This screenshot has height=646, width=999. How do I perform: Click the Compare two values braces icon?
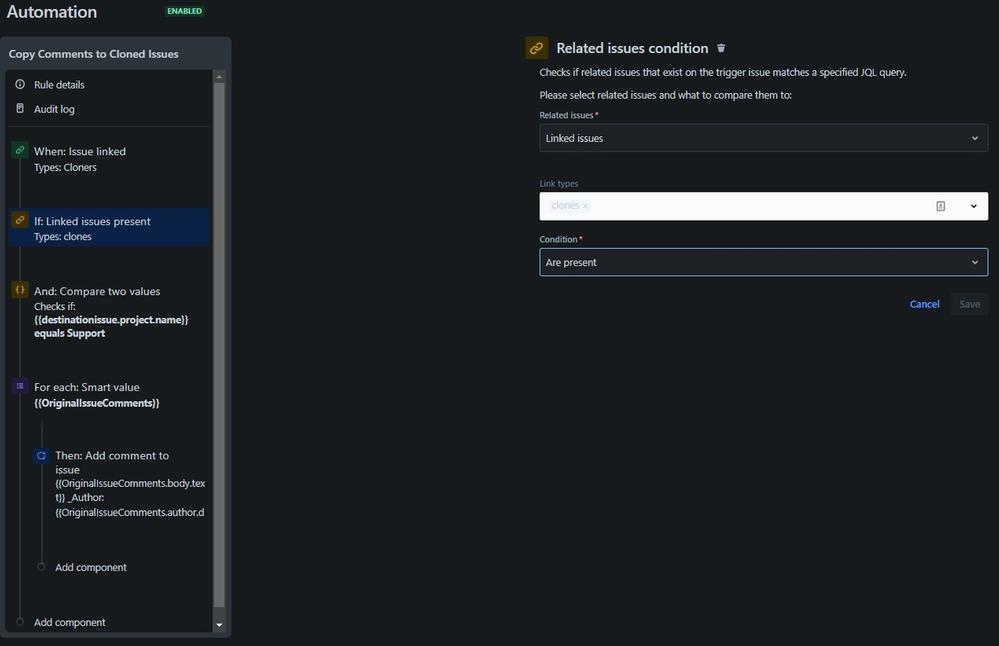(20, 290)
